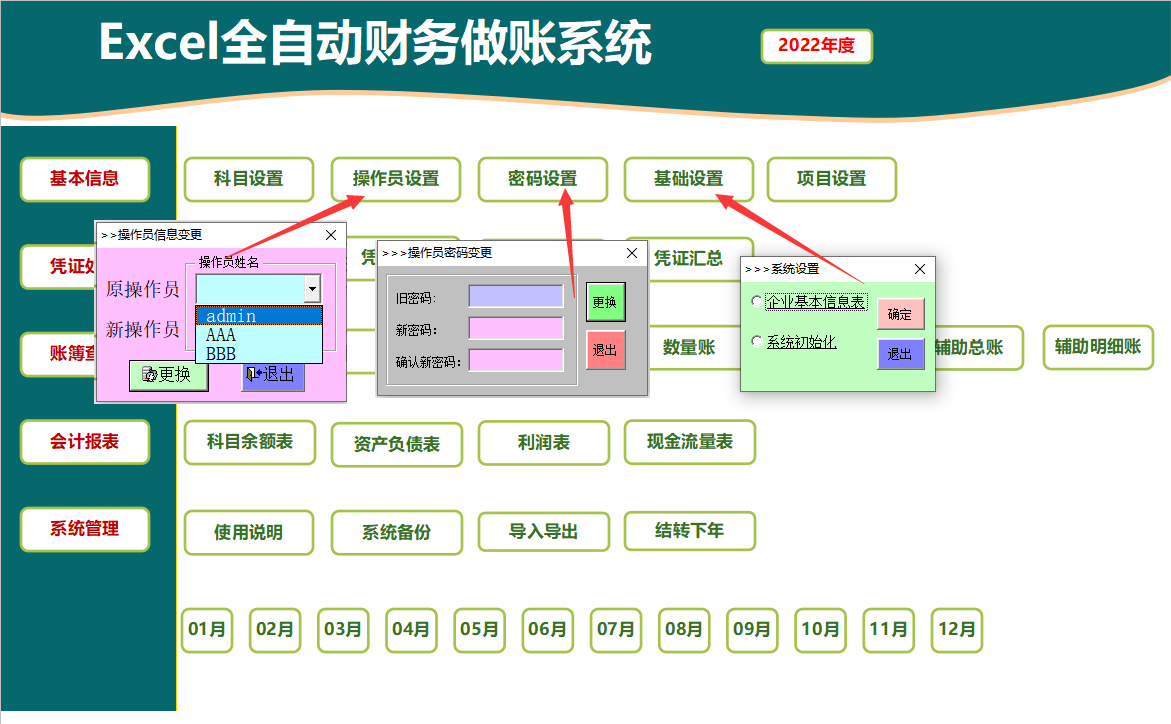The width and height of the screenshot is (1171, 724).
Task: Click the 确认新密码 input field
Action: click(x=517, y=360)
